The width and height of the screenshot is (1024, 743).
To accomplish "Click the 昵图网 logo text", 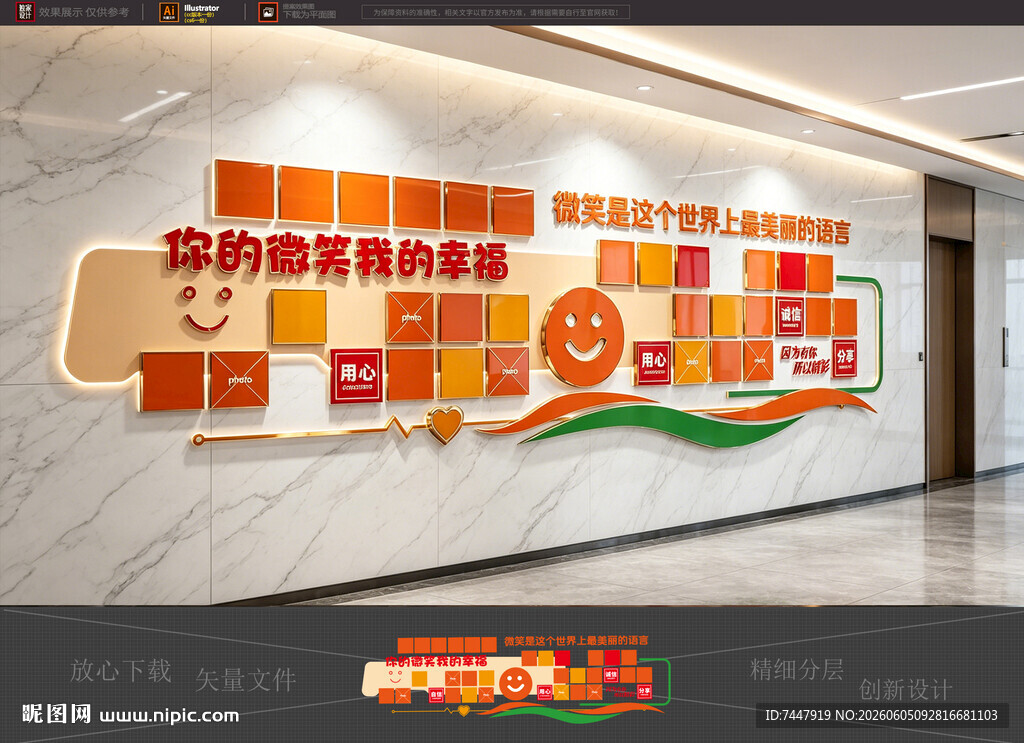I will [x=56, y=714].
